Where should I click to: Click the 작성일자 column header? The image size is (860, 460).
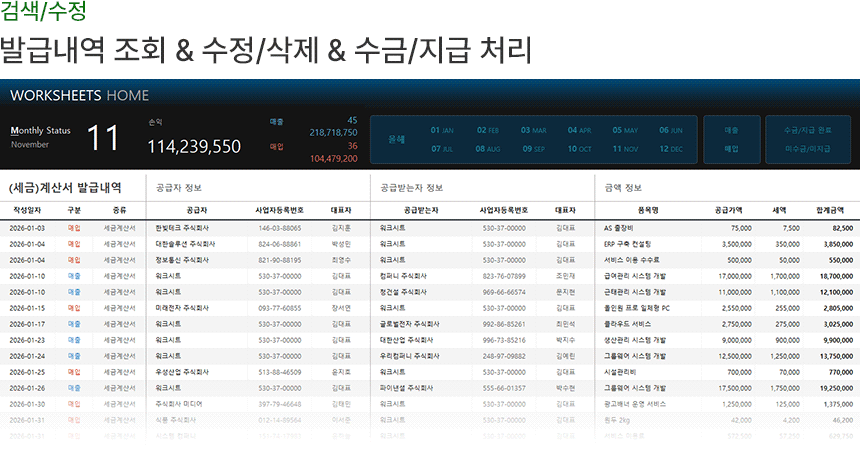29,210
